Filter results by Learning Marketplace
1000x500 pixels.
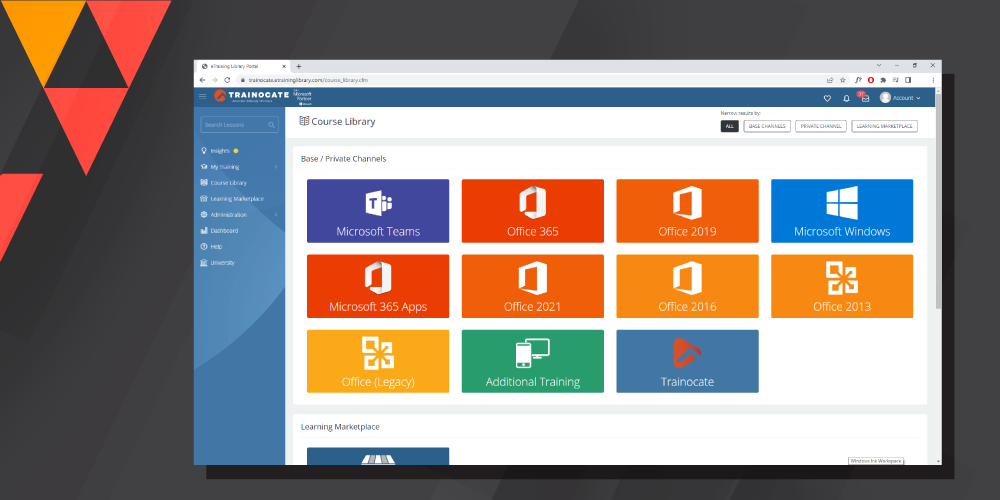pyautogui.click(x=885, y=126)
